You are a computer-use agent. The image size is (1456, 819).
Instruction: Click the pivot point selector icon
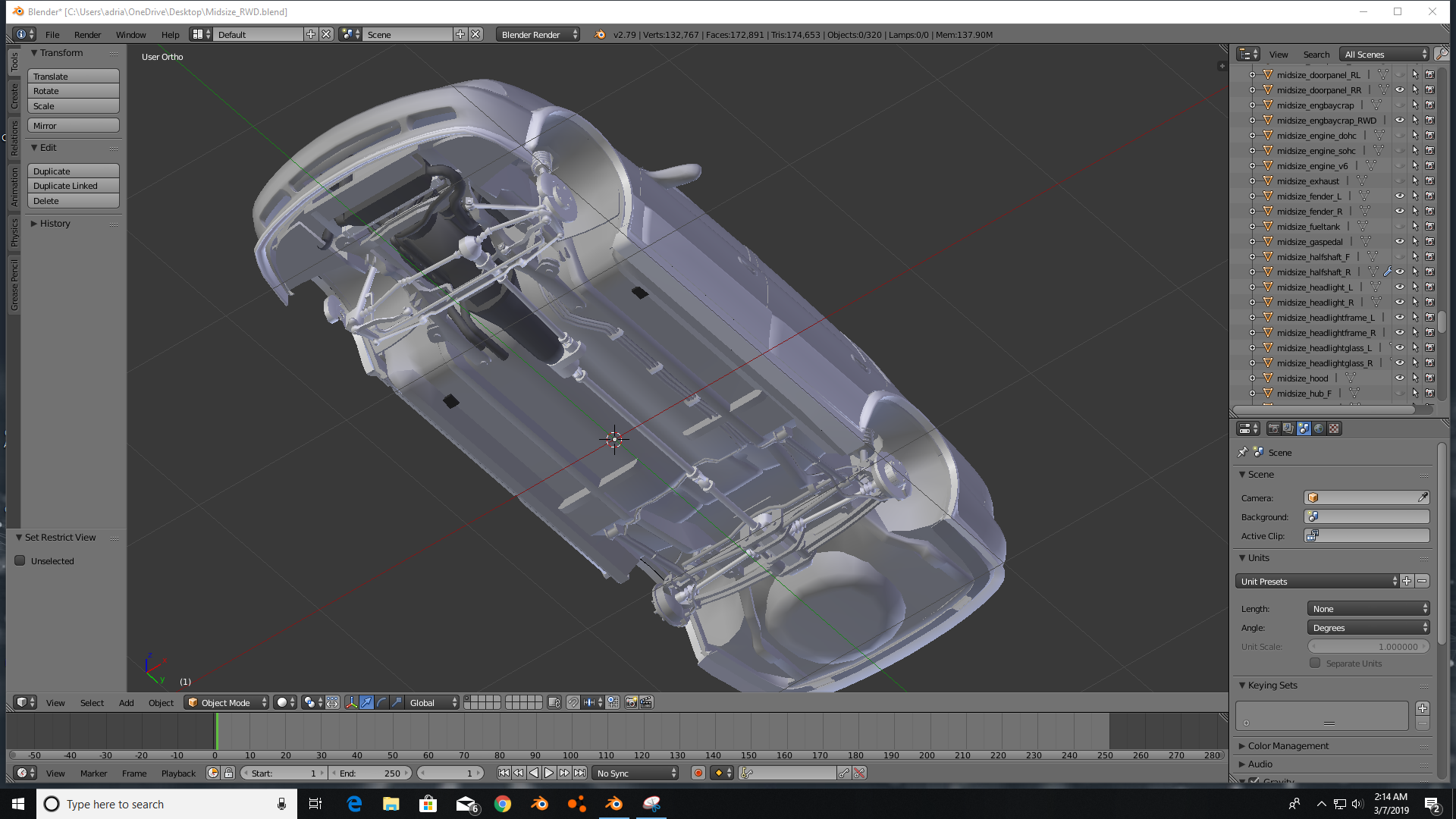[x=312, y=702]
